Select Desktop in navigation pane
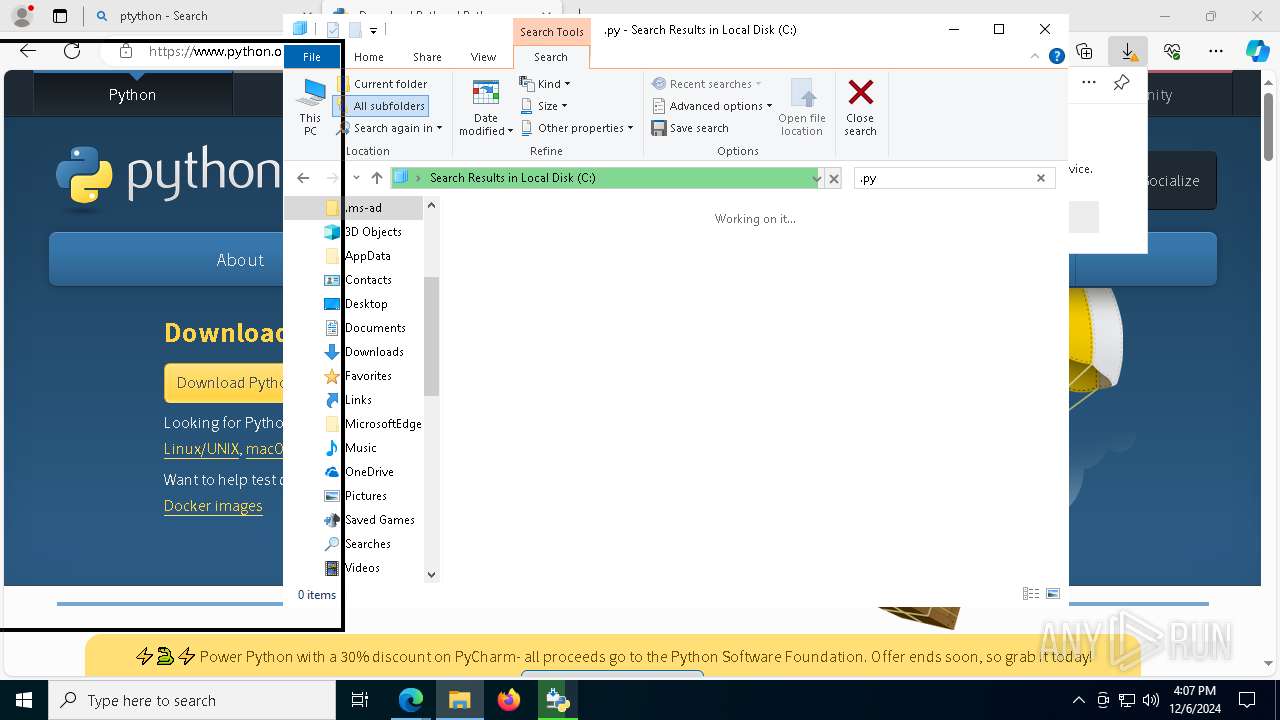The image size is (1280, 720). pos(366,304)
